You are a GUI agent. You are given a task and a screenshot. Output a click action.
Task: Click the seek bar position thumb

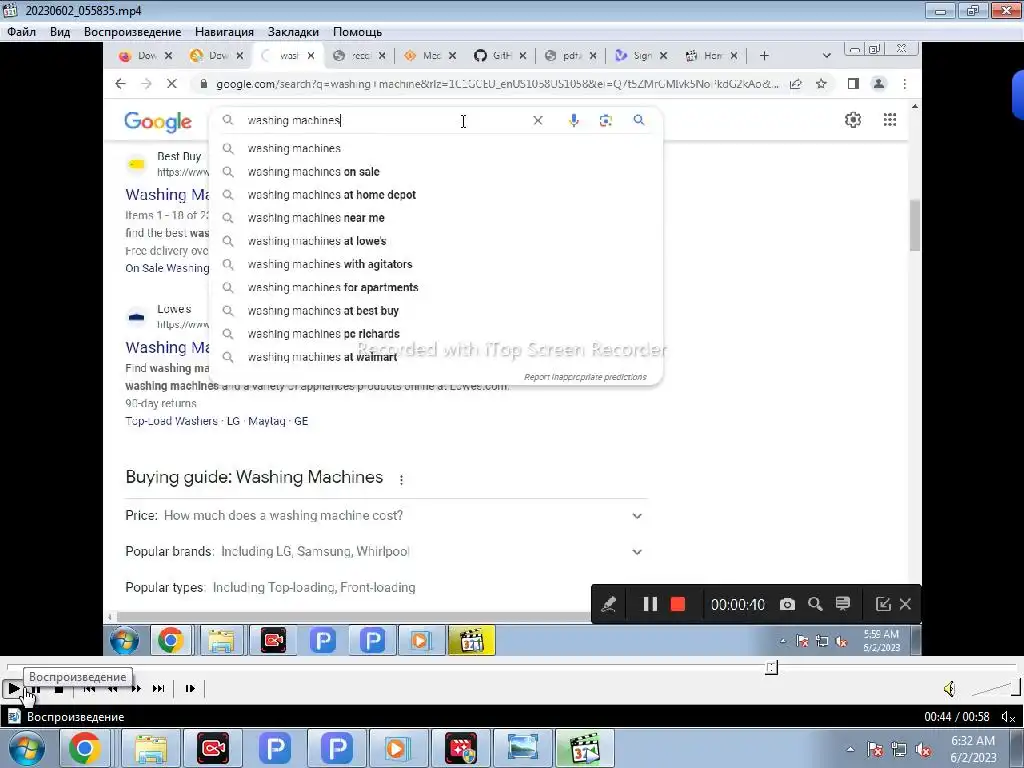771,667
